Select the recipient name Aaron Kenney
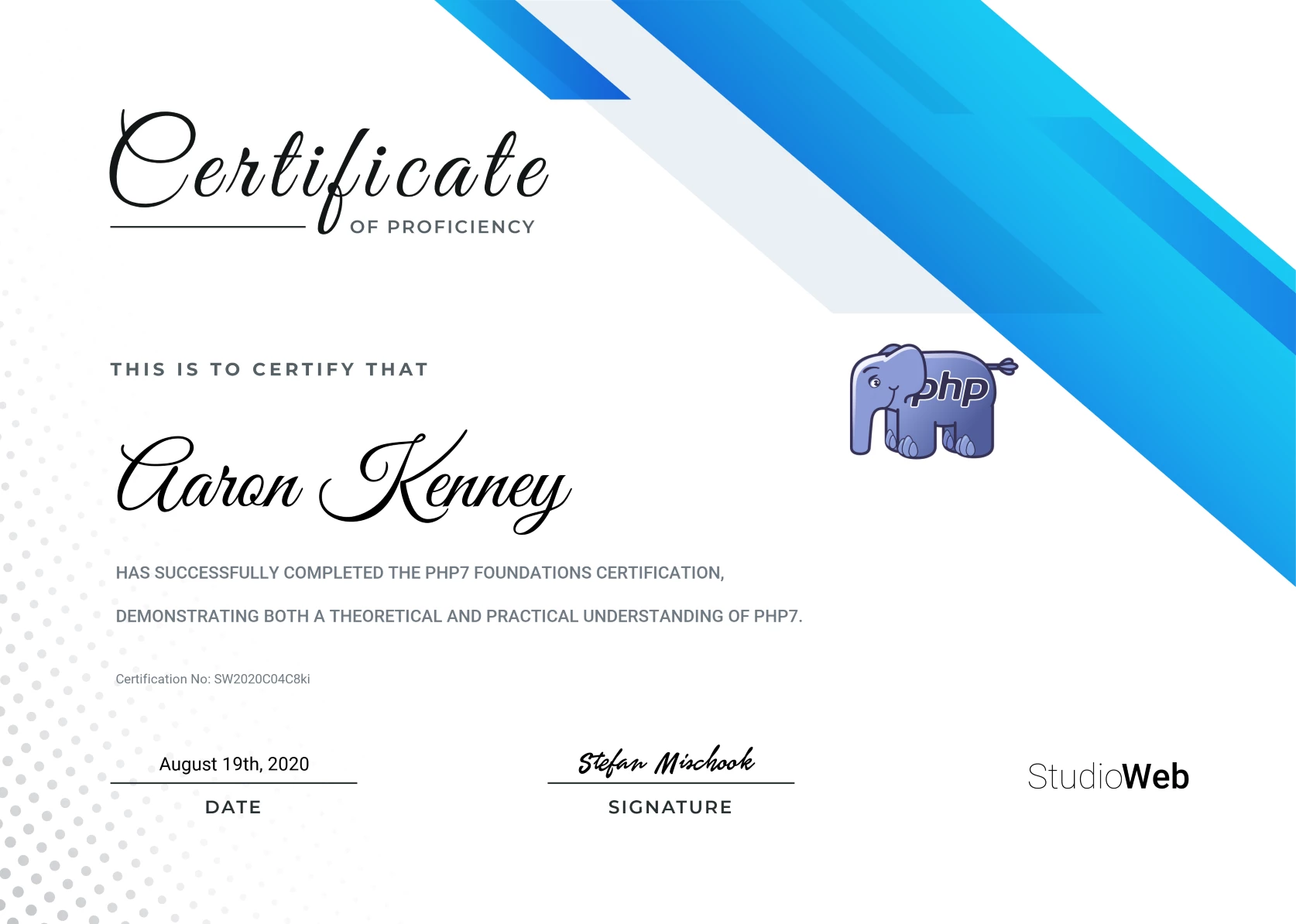Image resolution: width=1296 pixels, height=924 pixels. point(344,481)
